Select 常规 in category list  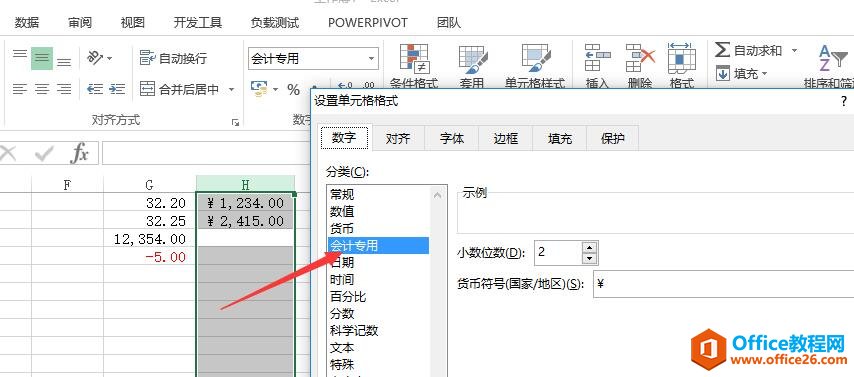(x=378, y=194)
